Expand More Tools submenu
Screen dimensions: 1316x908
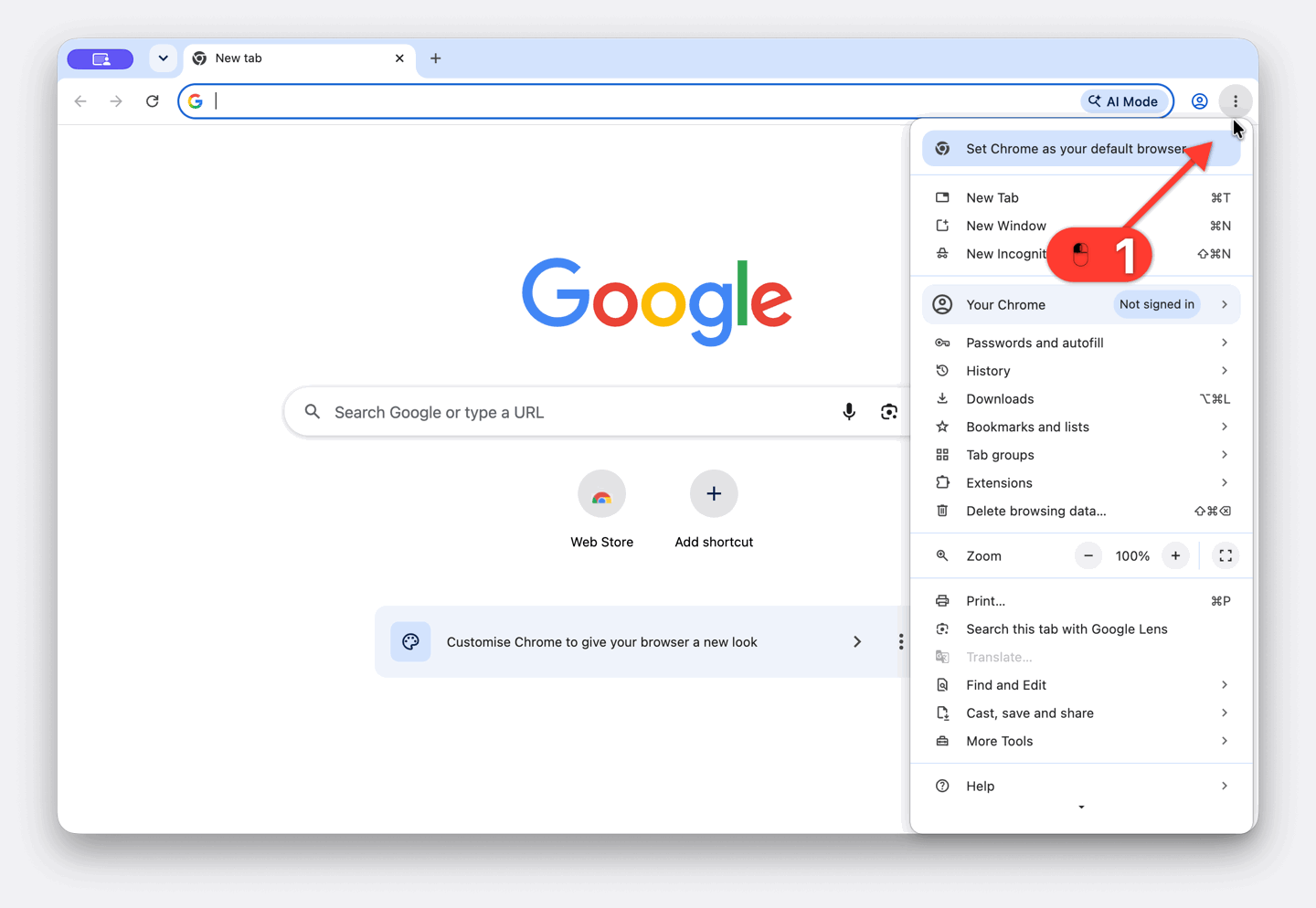click(x=1081, y=741)
